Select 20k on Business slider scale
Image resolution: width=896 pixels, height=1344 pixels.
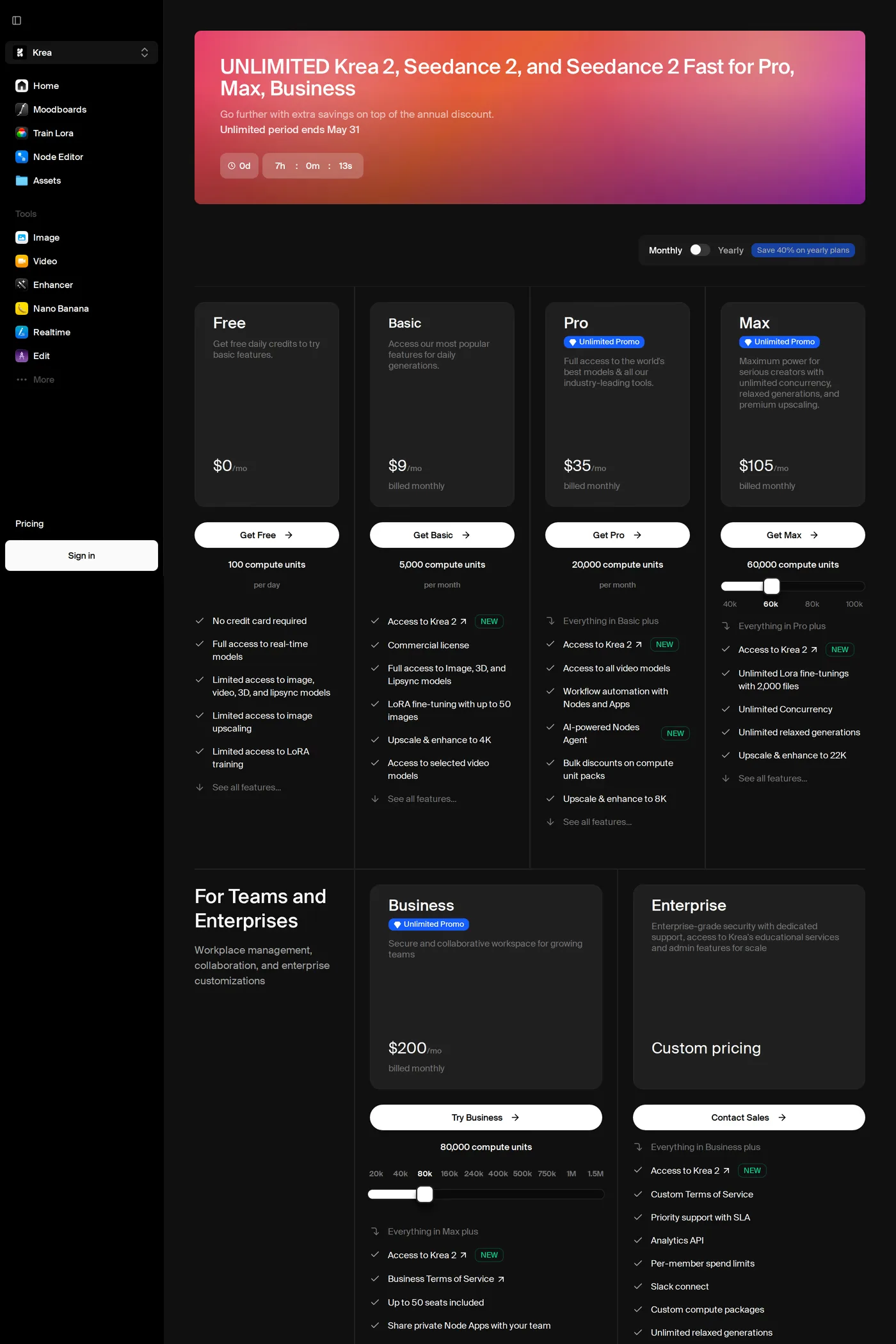pyautogui.click(x=376, y=1174)
